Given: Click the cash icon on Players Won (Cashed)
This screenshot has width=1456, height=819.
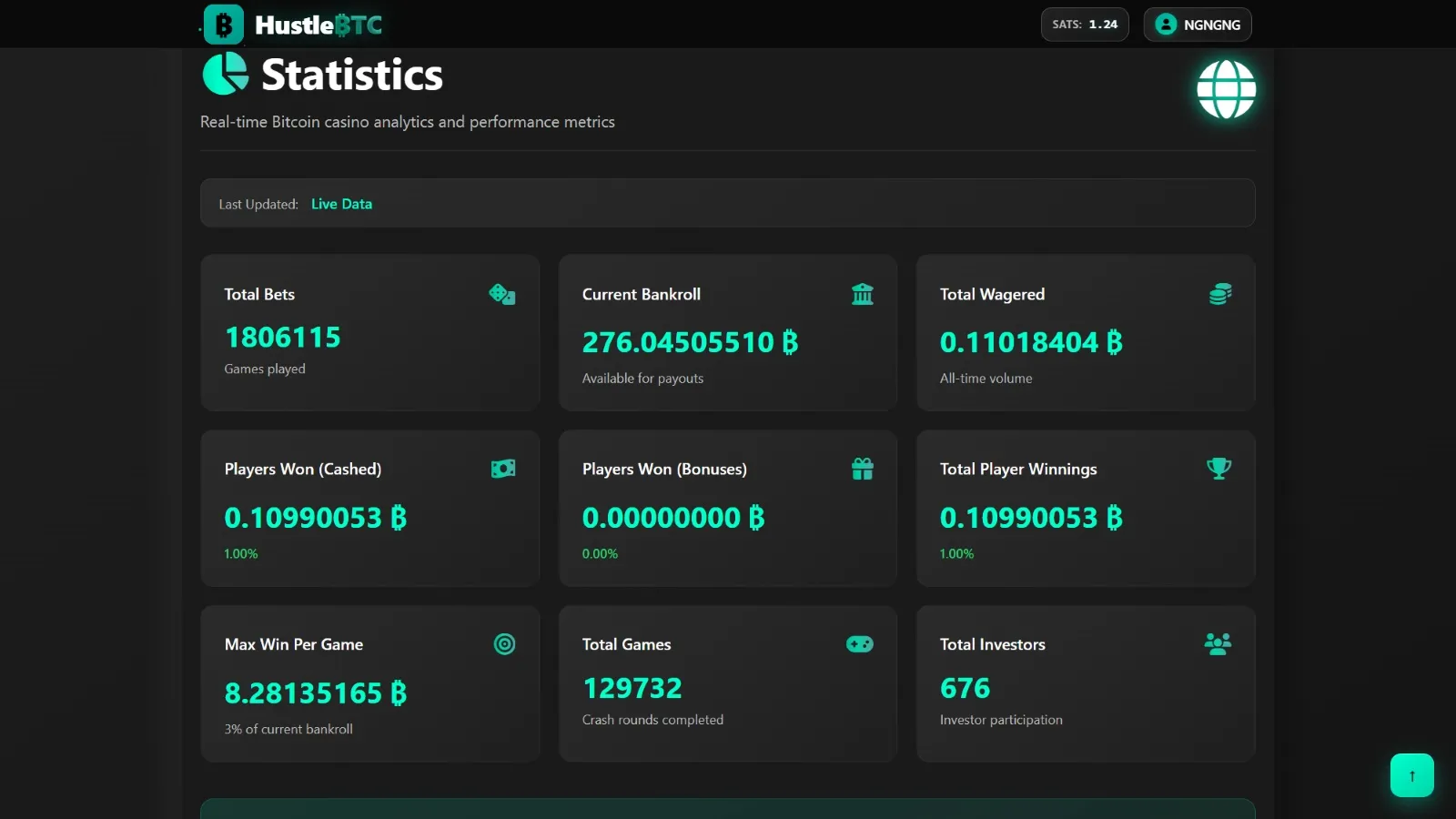Looking at the screenshot, I should (503, 469).
